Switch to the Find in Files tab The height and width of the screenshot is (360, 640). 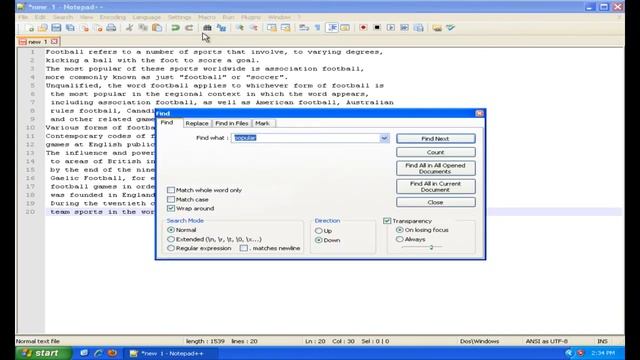(x=231, y=123)
